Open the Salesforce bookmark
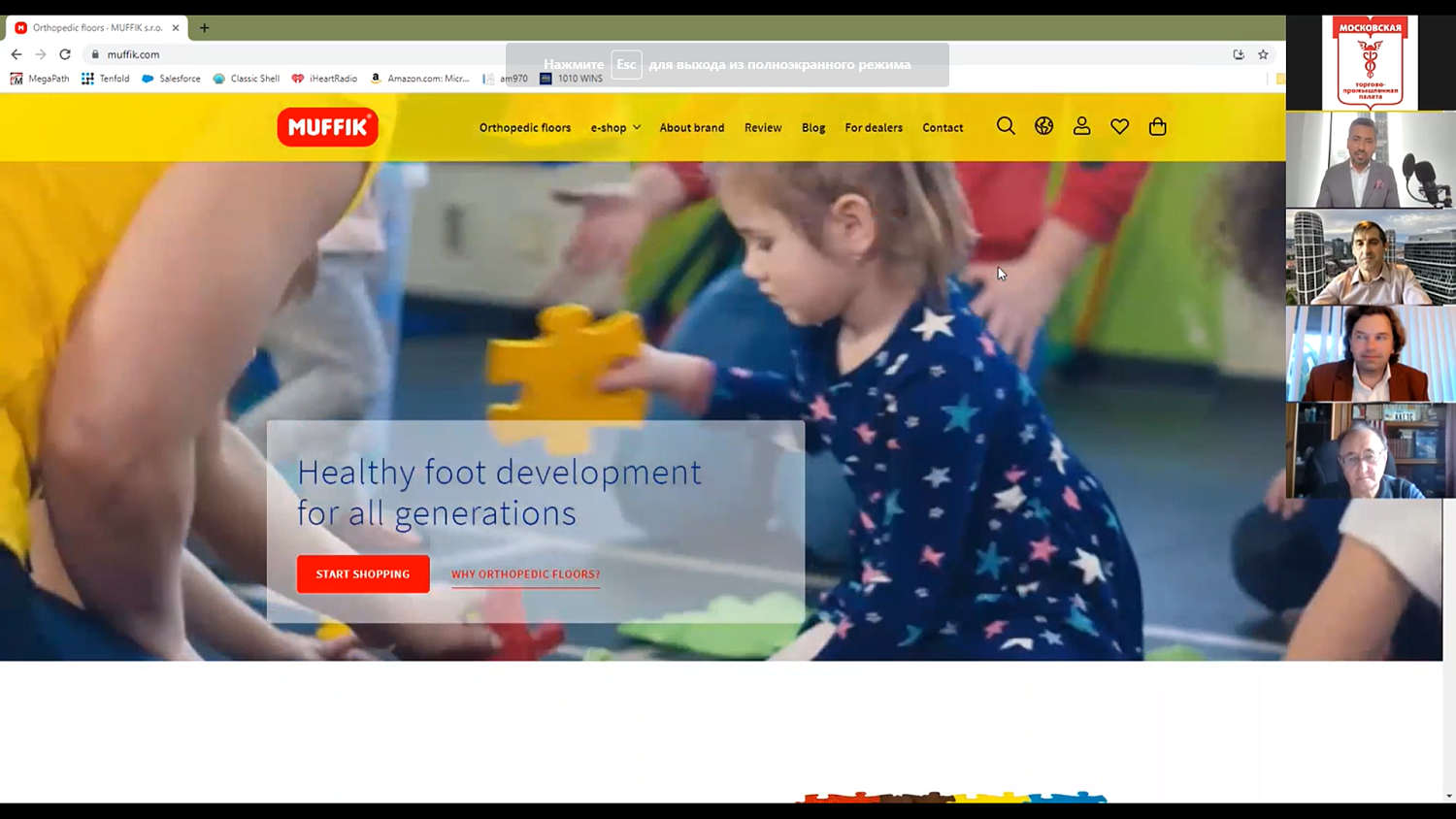The image size is (1456, 819). pos(171,79)
